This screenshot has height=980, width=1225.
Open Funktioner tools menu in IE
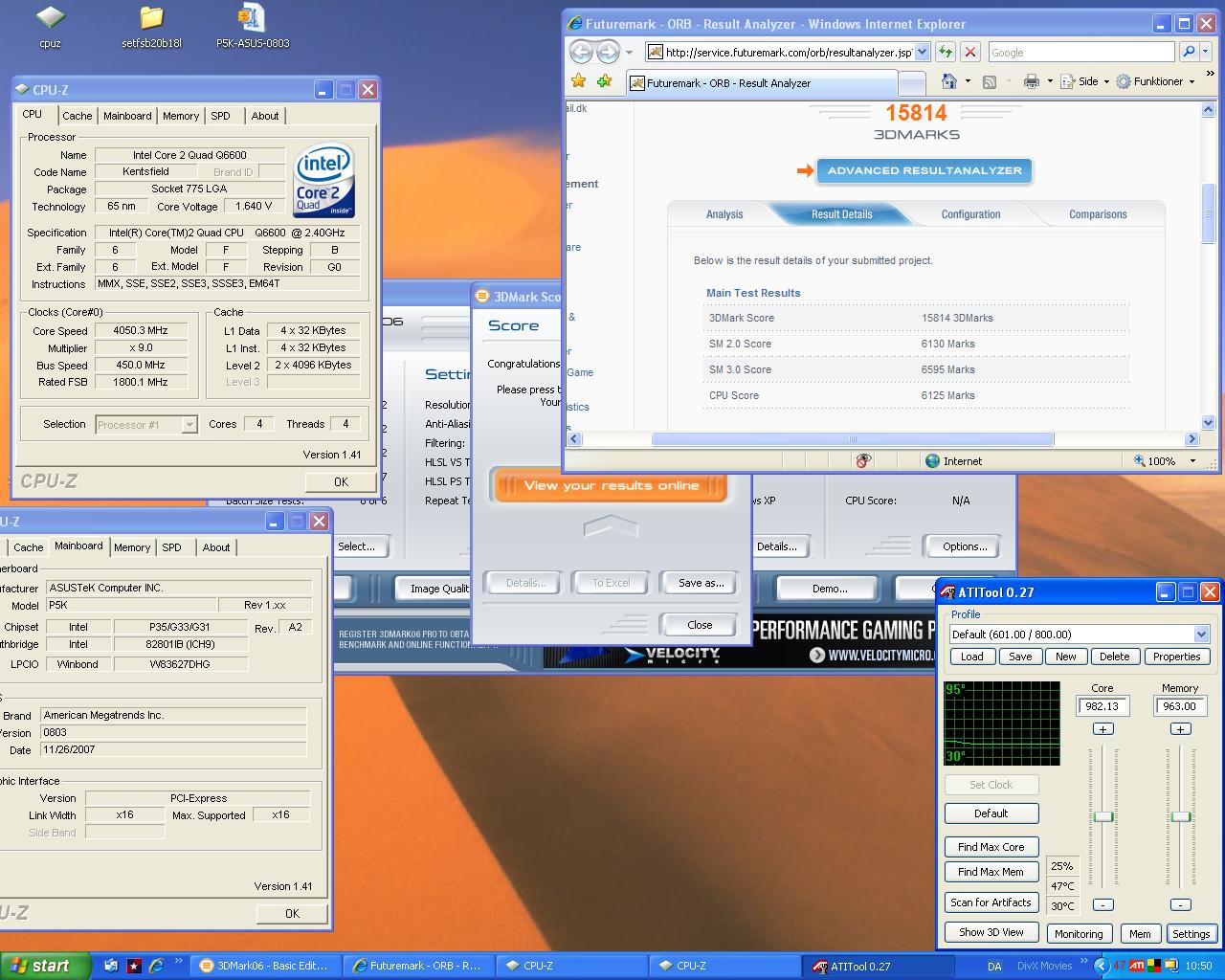tap(1156, 81)
